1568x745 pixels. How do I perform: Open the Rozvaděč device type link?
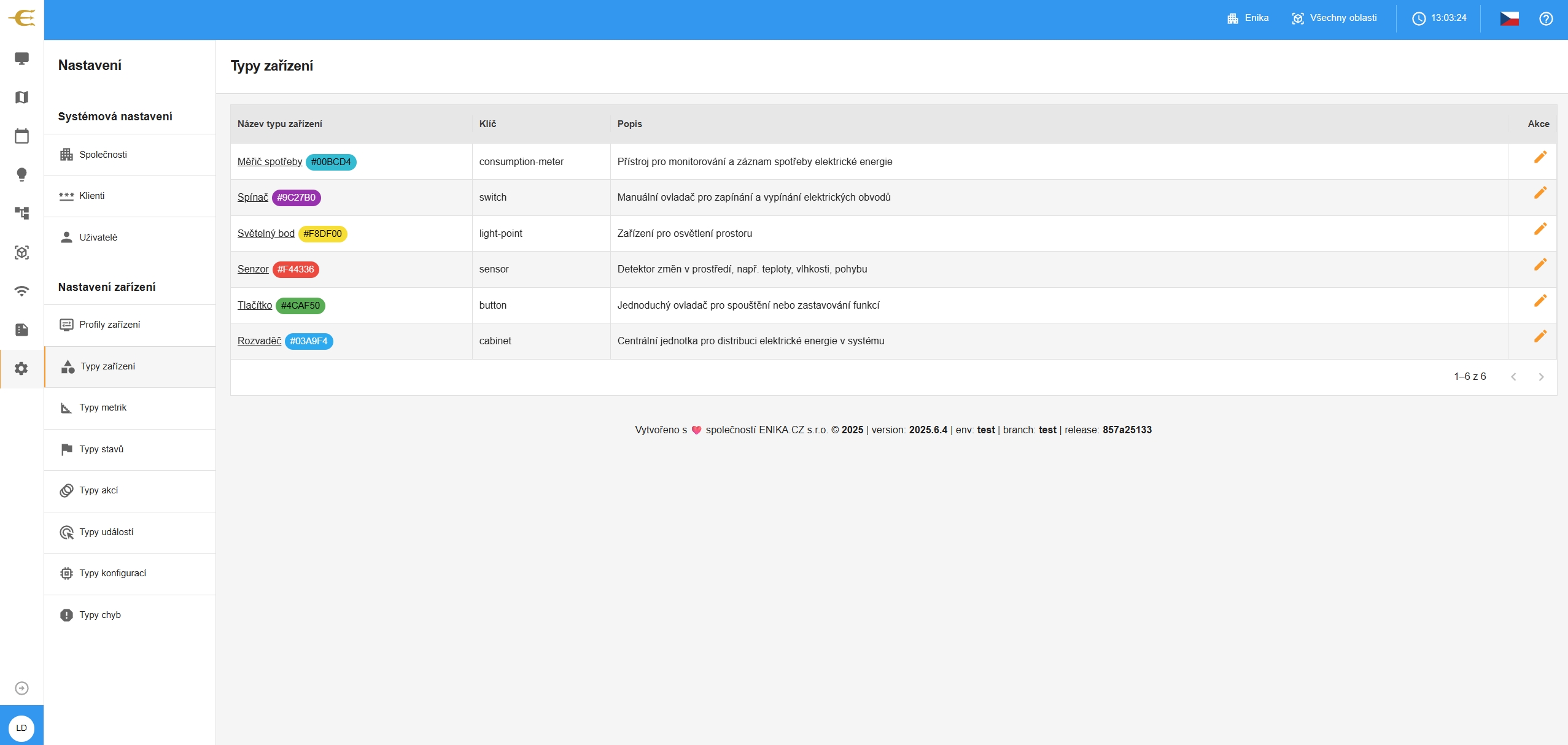pos(259,341)
